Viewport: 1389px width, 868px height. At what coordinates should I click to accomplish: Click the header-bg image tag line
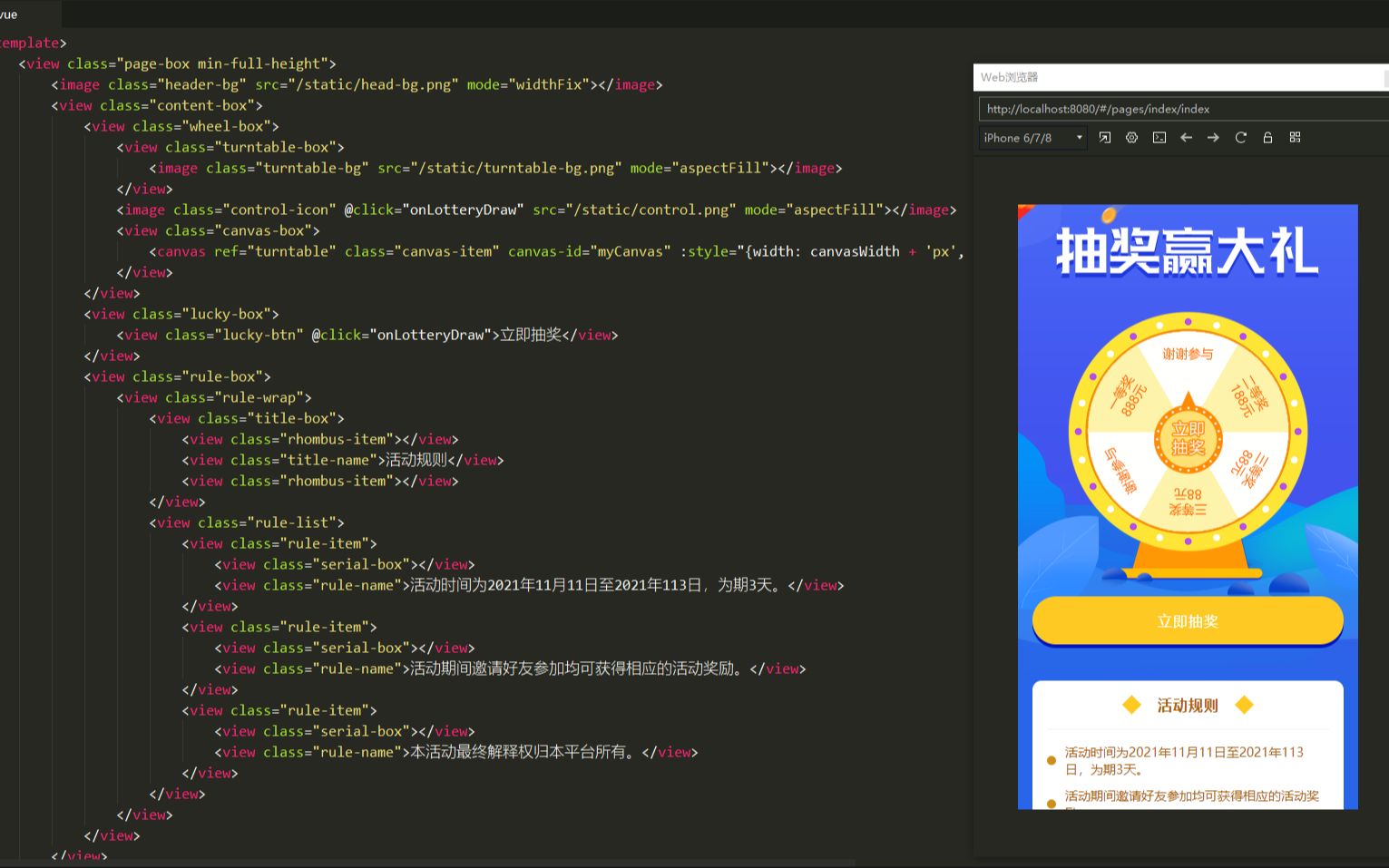point(357,84)
